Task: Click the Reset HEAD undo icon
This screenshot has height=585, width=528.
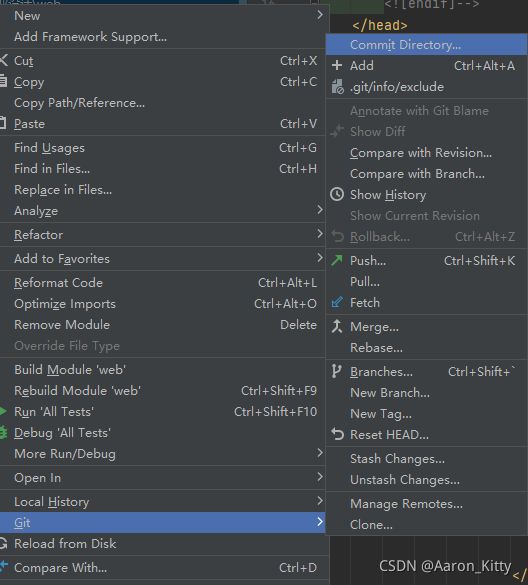Action: [x=337, y=434]
